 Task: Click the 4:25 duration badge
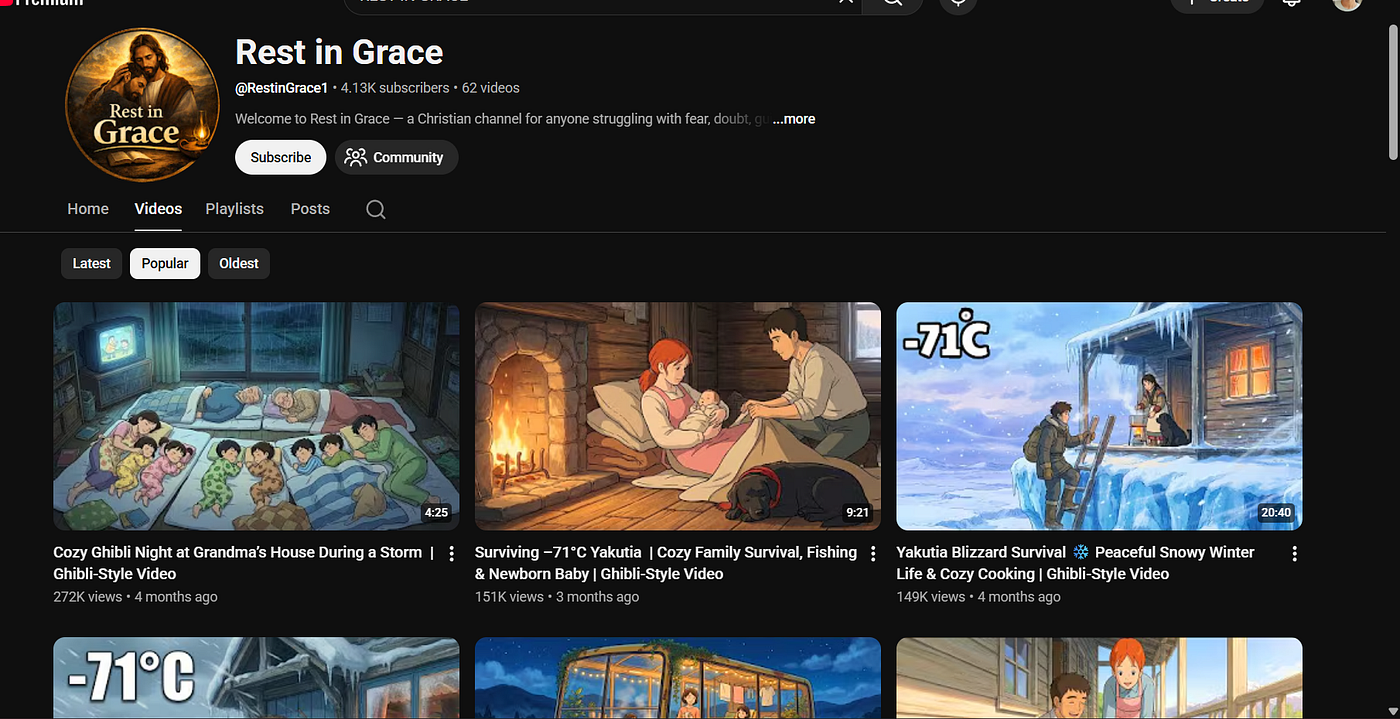tap(436, 513)
